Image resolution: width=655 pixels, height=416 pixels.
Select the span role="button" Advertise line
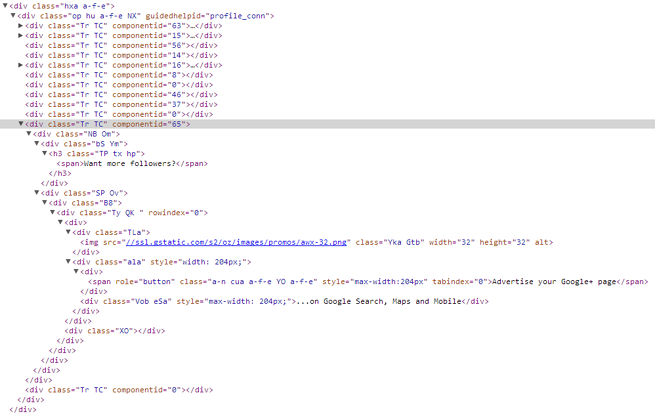tap(368, 282)
